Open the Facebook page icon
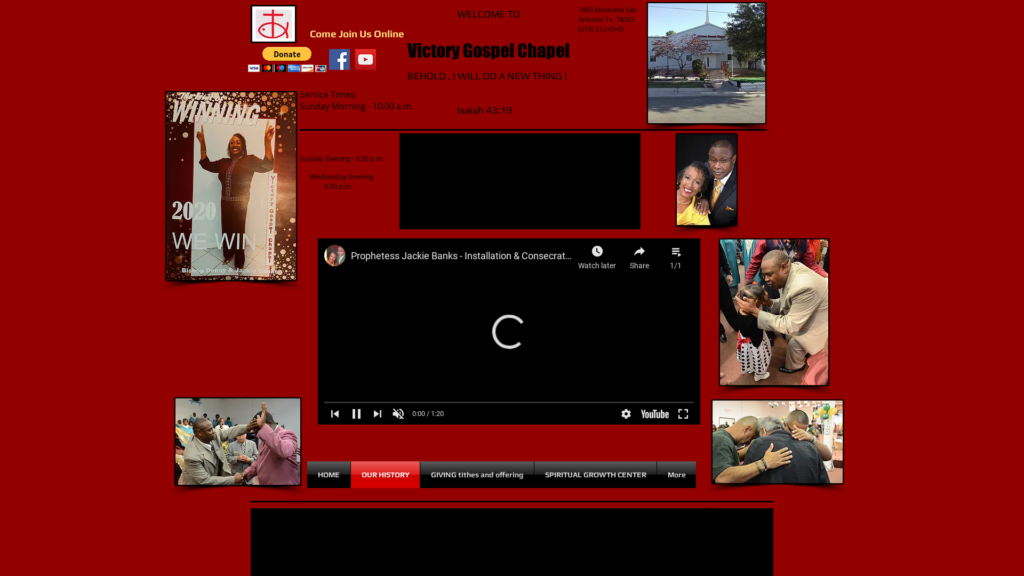Screen dimensions: 1024x576 (x=340, y=60)
